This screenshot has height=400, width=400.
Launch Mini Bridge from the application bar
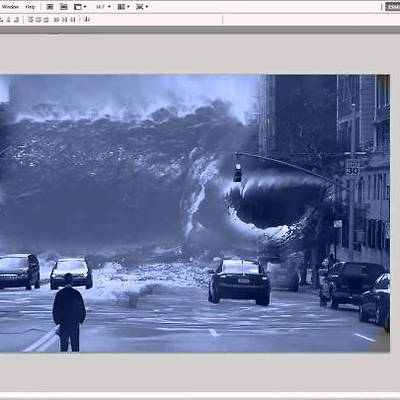click(x=64, y=7)
